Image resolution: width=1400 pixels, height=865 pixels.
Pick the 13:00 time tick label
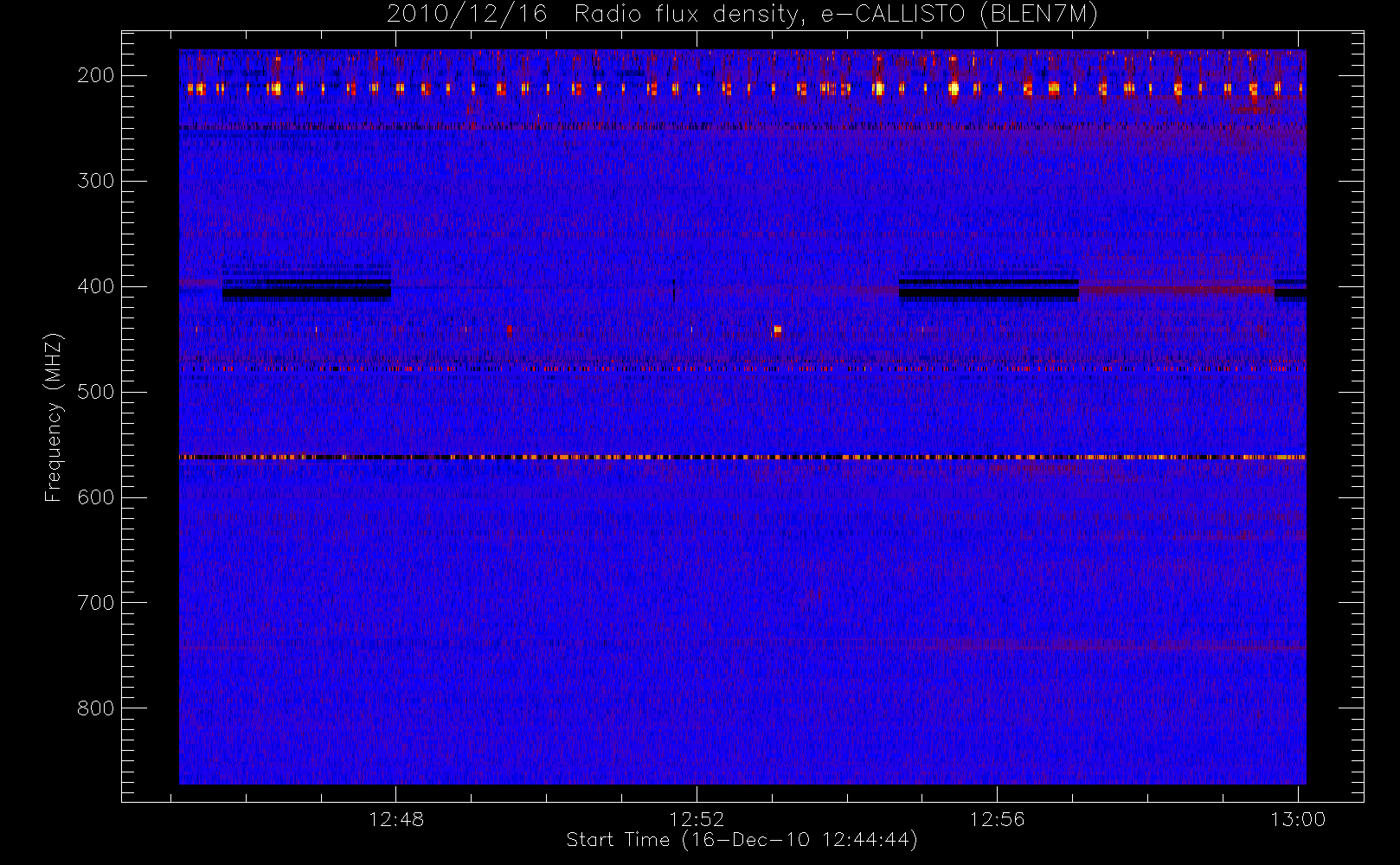pos(1298,819)
